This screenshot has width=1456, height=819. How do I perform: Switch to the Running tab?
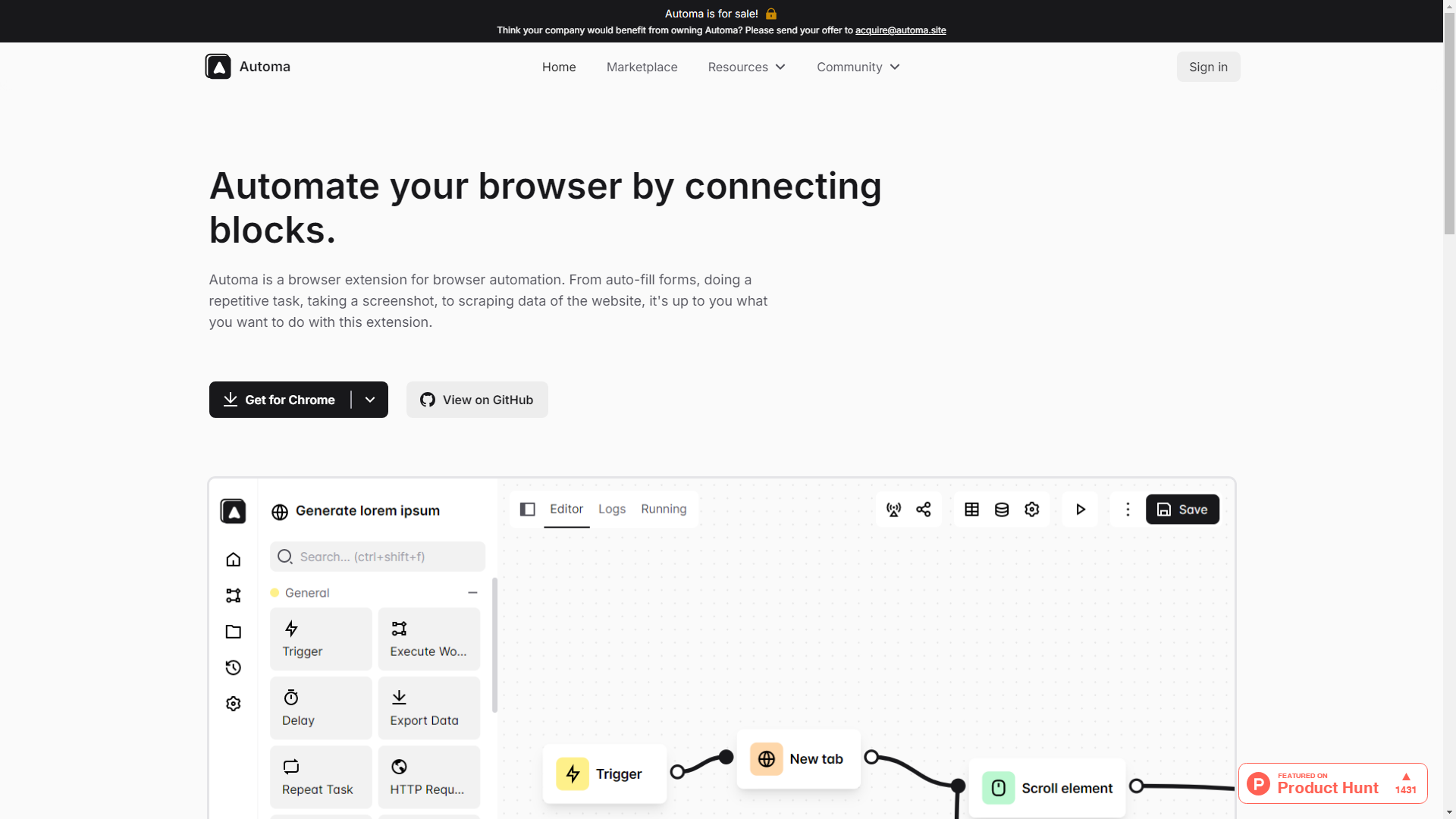[664, 509]
